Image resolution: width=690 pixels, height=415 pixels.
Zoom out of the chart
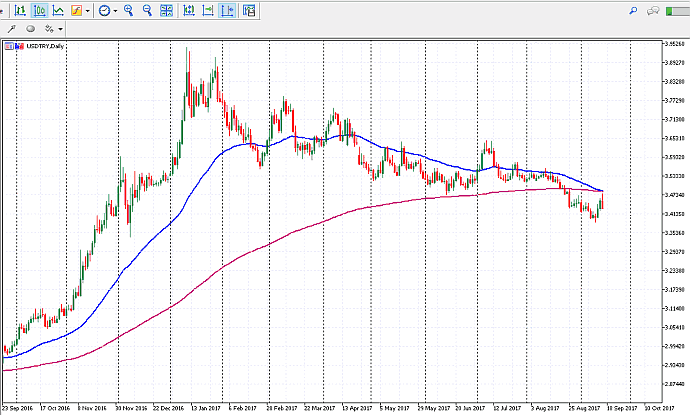click(x=148, y=11)
